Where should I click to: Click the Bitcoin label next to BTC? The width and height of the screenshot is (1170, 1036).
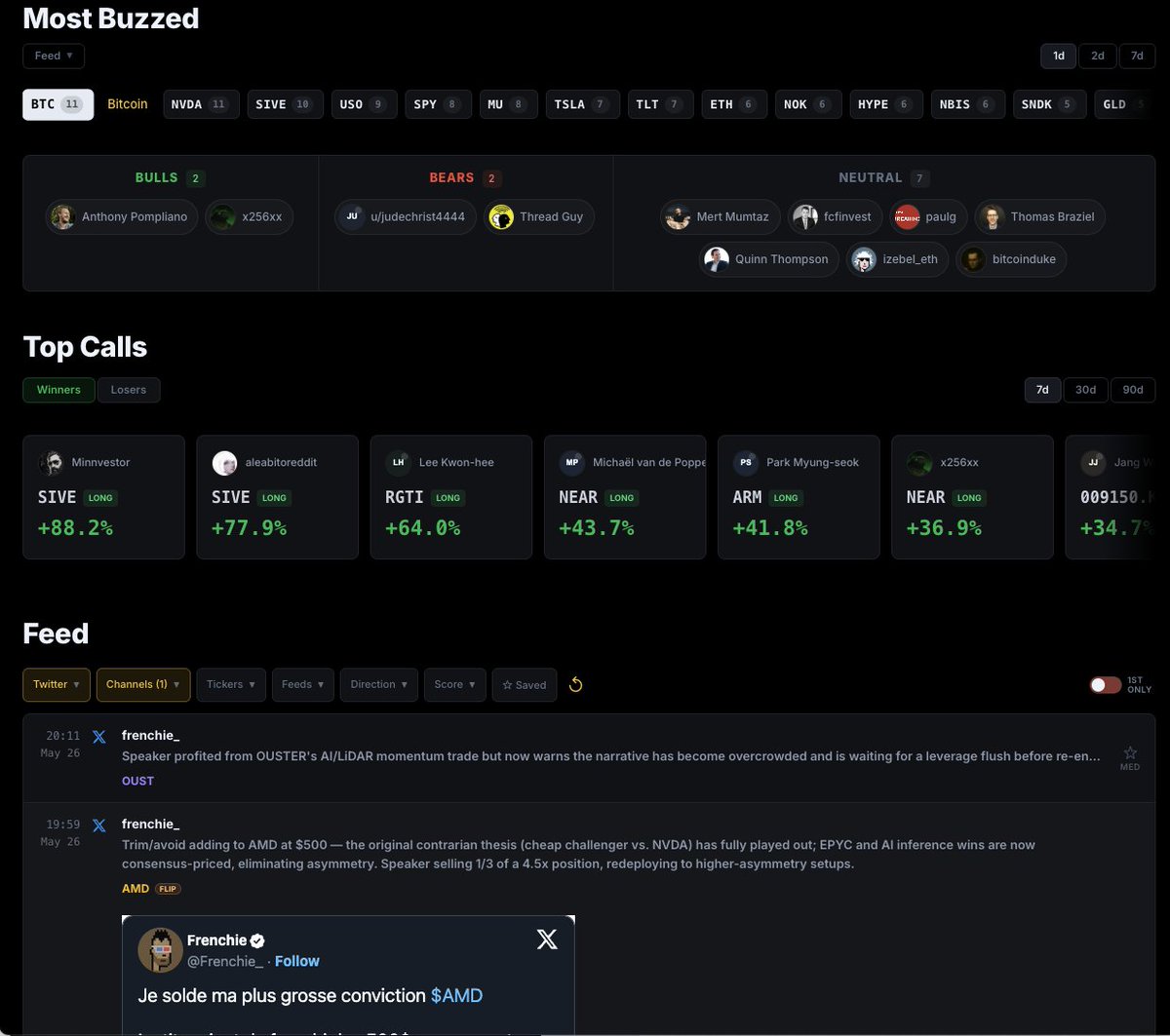click(x=128, y=104)
